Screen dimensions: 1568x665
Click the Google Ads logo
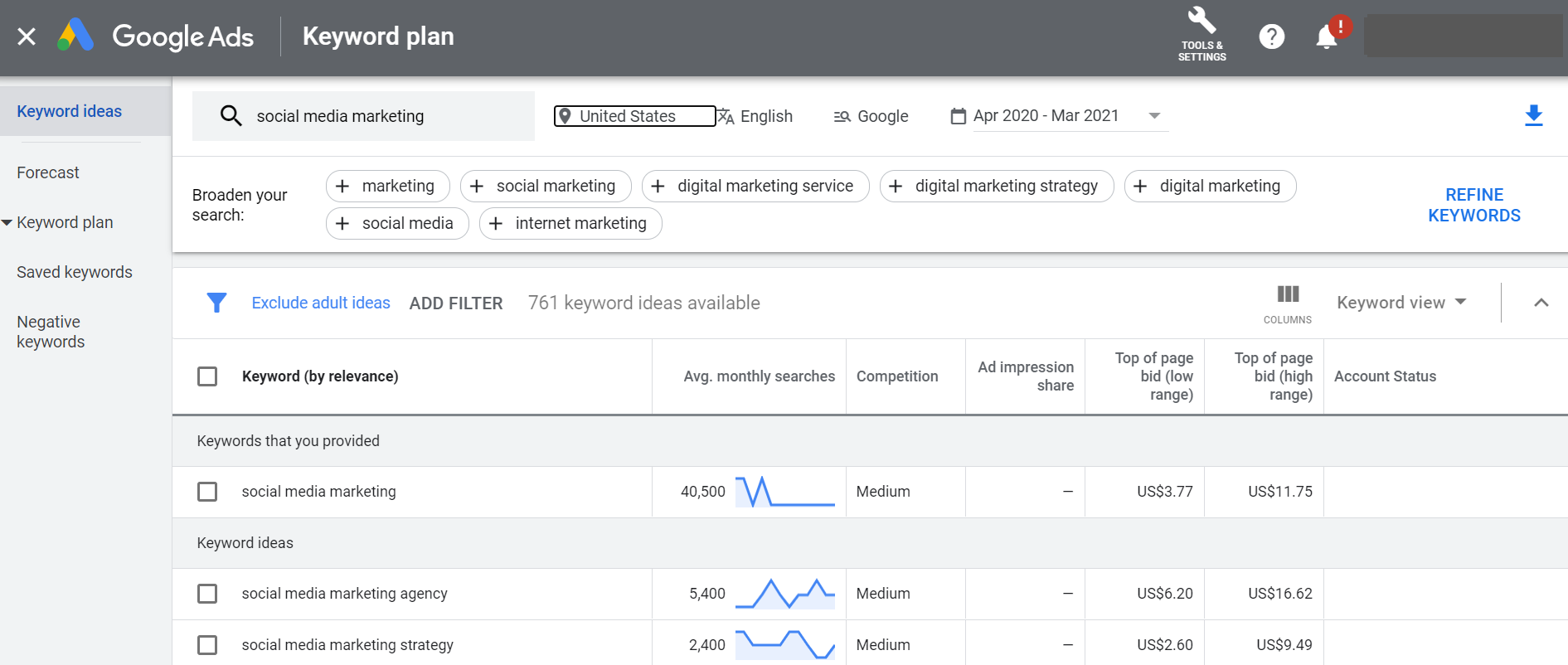coord(156,36)
